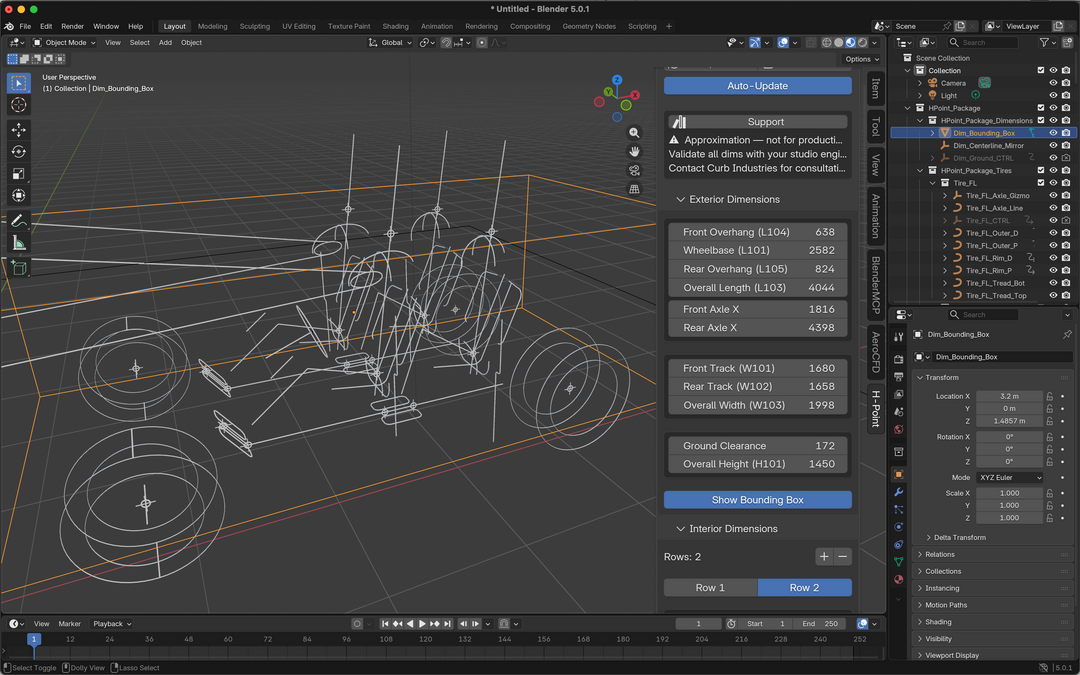Click the outliner filter funnel icon

click(1044, 43)
